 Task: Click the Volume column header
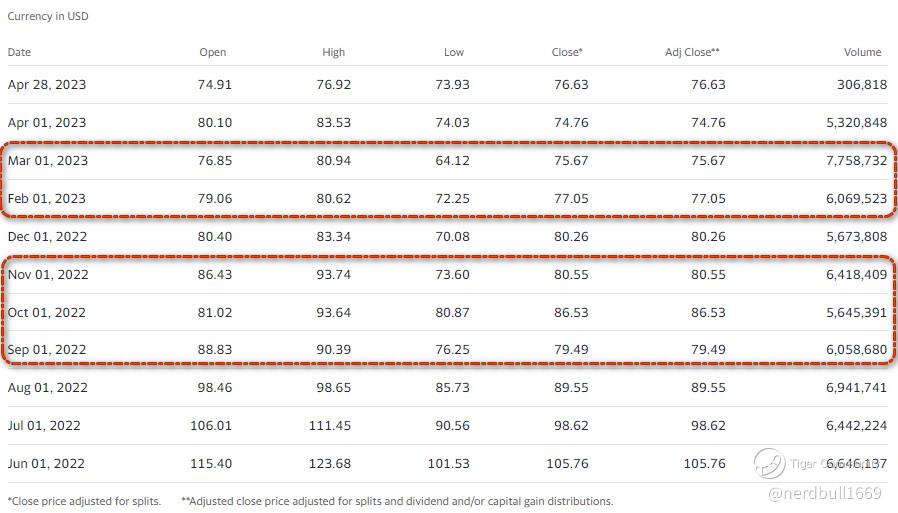tap(862, 52)
